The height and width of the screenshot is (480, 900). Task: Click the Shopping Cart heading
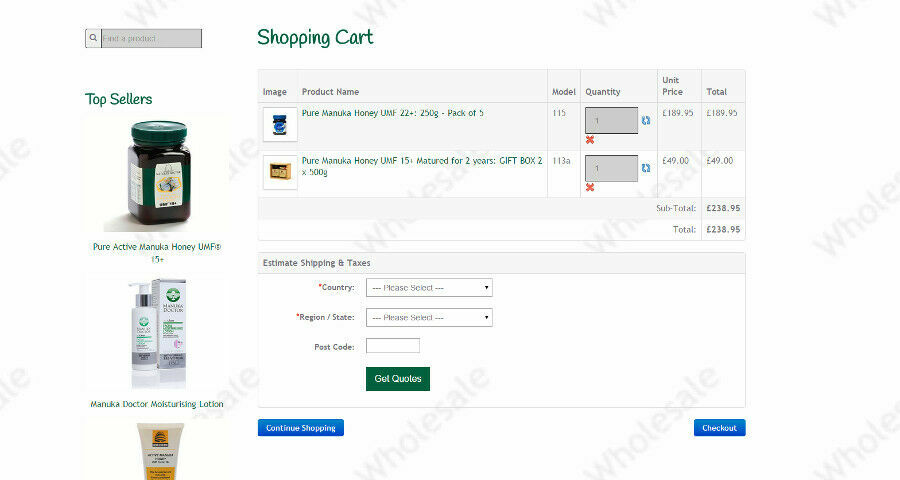(x=315, y=38)
